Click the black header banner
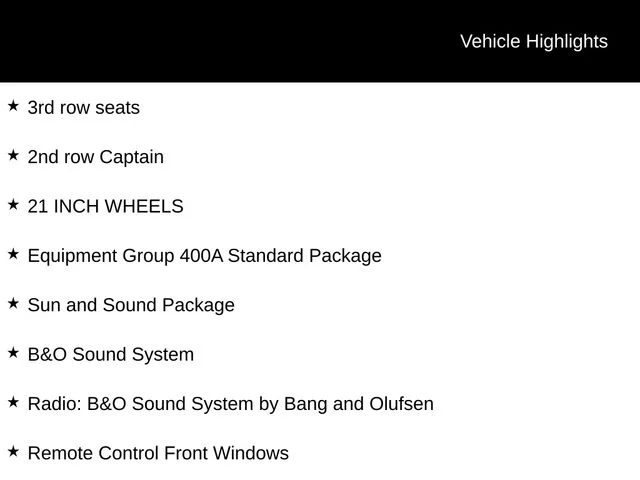 point(320,41)
